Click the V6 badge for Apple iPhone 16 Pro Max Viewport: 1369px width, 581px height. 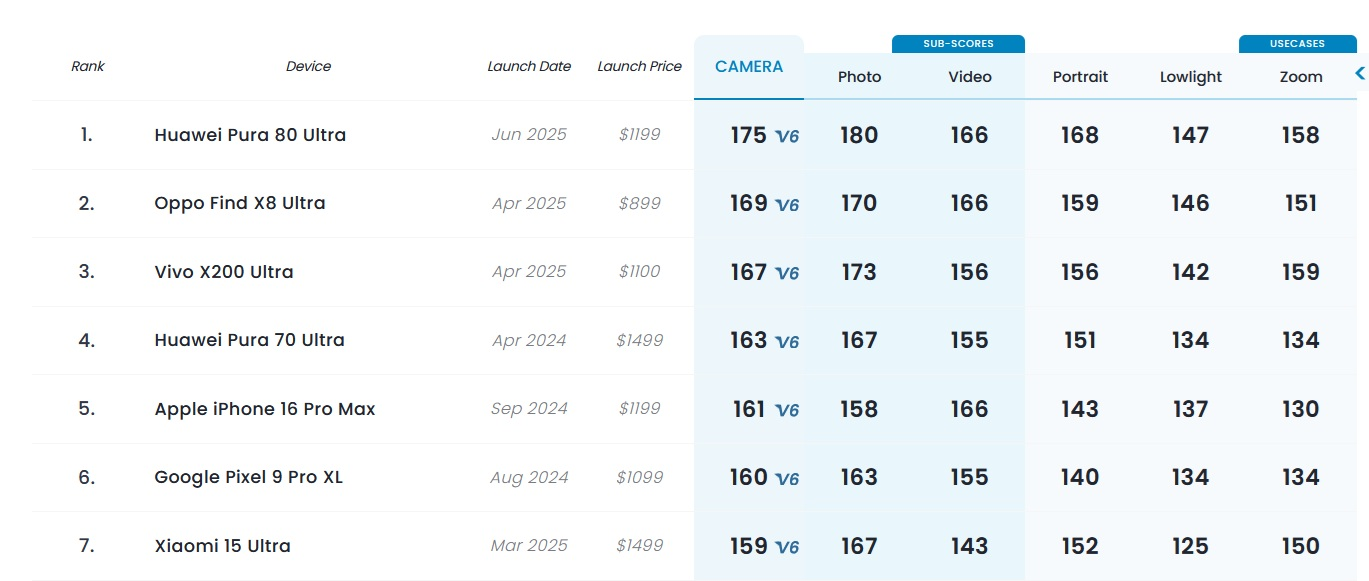pos(788,410)
